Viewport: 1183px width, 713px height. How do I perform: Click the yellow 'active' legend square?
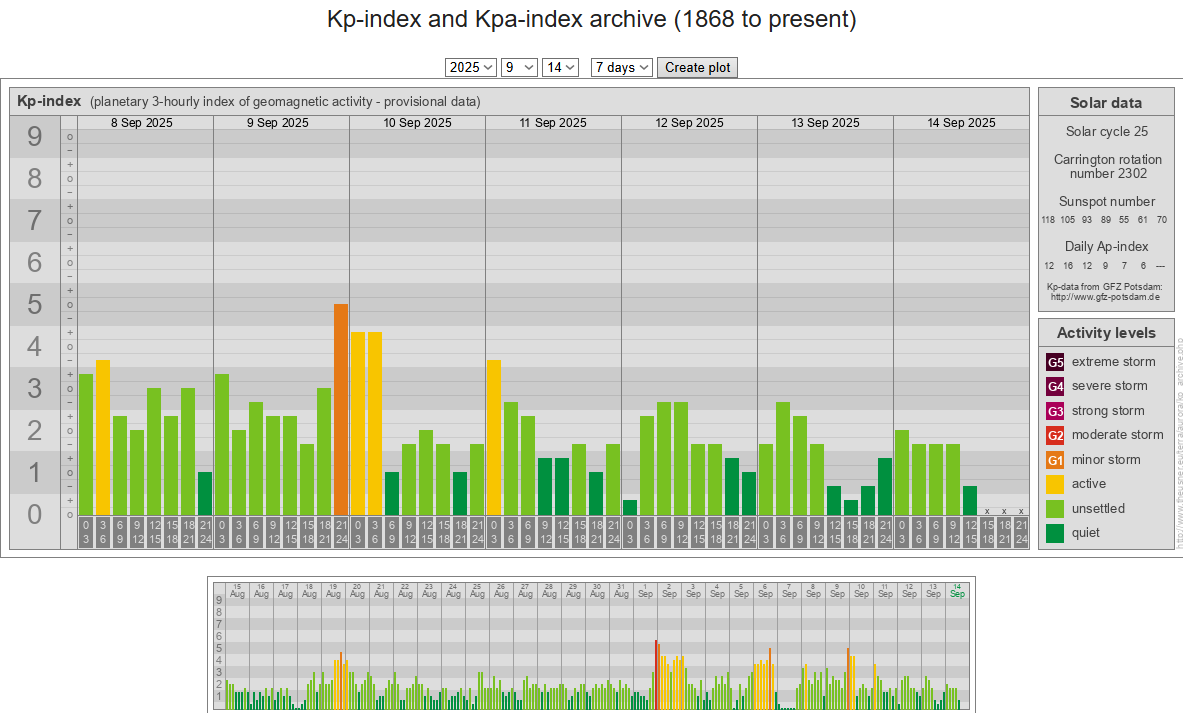point(1055,484)
